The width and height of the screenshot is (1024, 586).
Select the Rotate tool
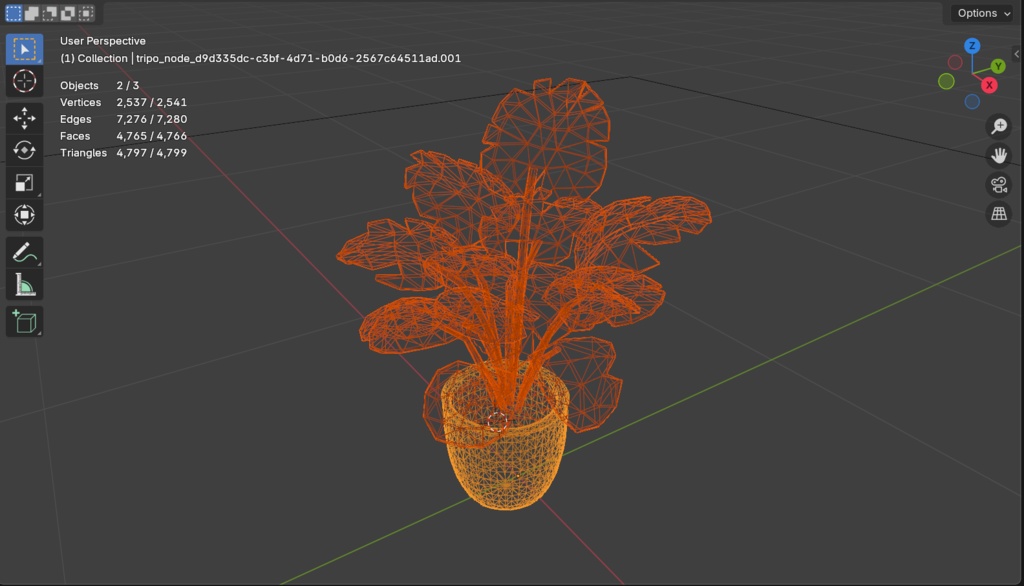pyautogui.click(x=24, y=150)
